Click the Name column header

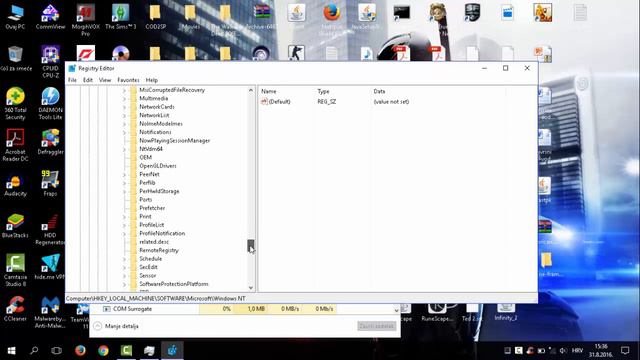[269, 91]
